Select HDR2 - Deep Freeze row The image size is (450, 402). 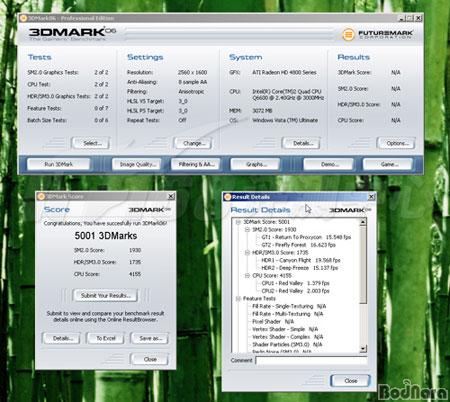tap(299, 268)
